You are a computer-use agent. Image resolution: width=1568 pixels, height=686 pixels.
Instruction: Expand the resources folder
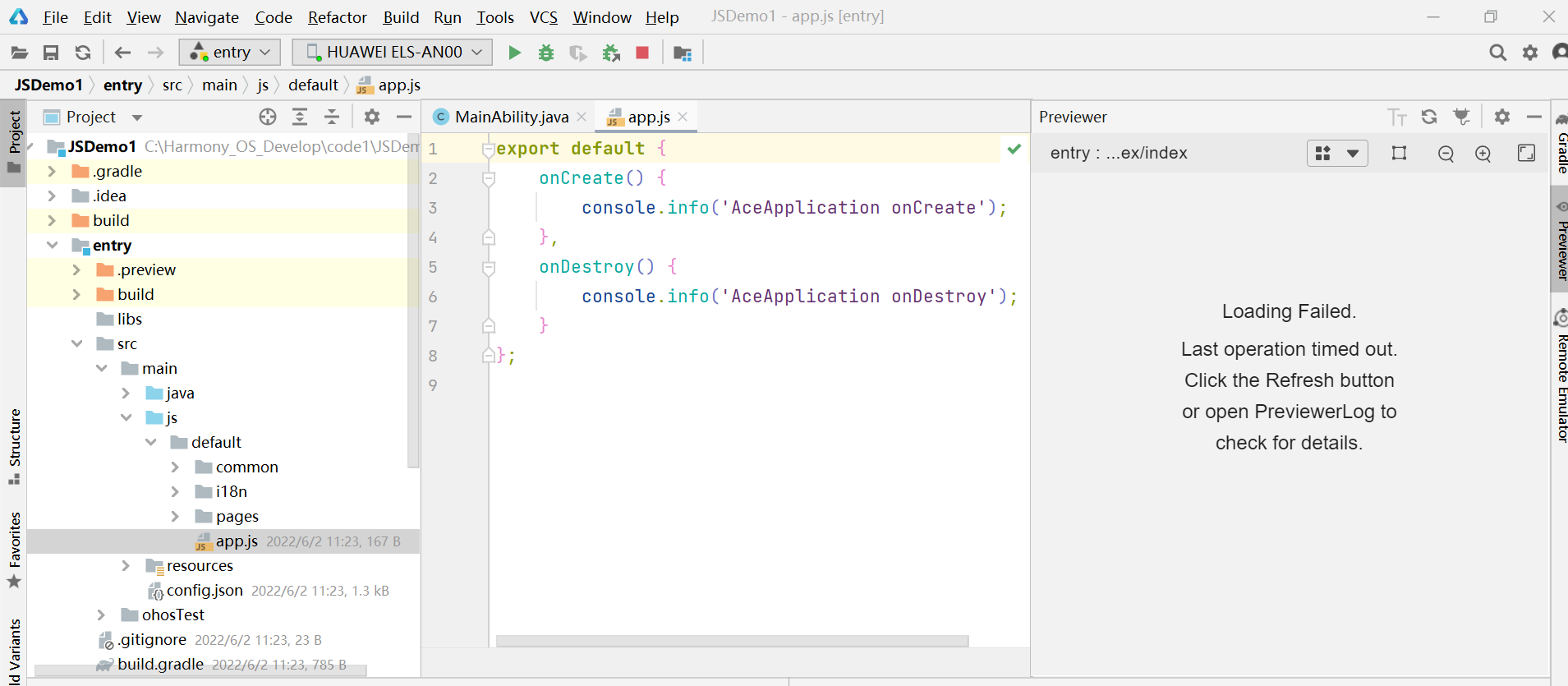tap(126, 565)
